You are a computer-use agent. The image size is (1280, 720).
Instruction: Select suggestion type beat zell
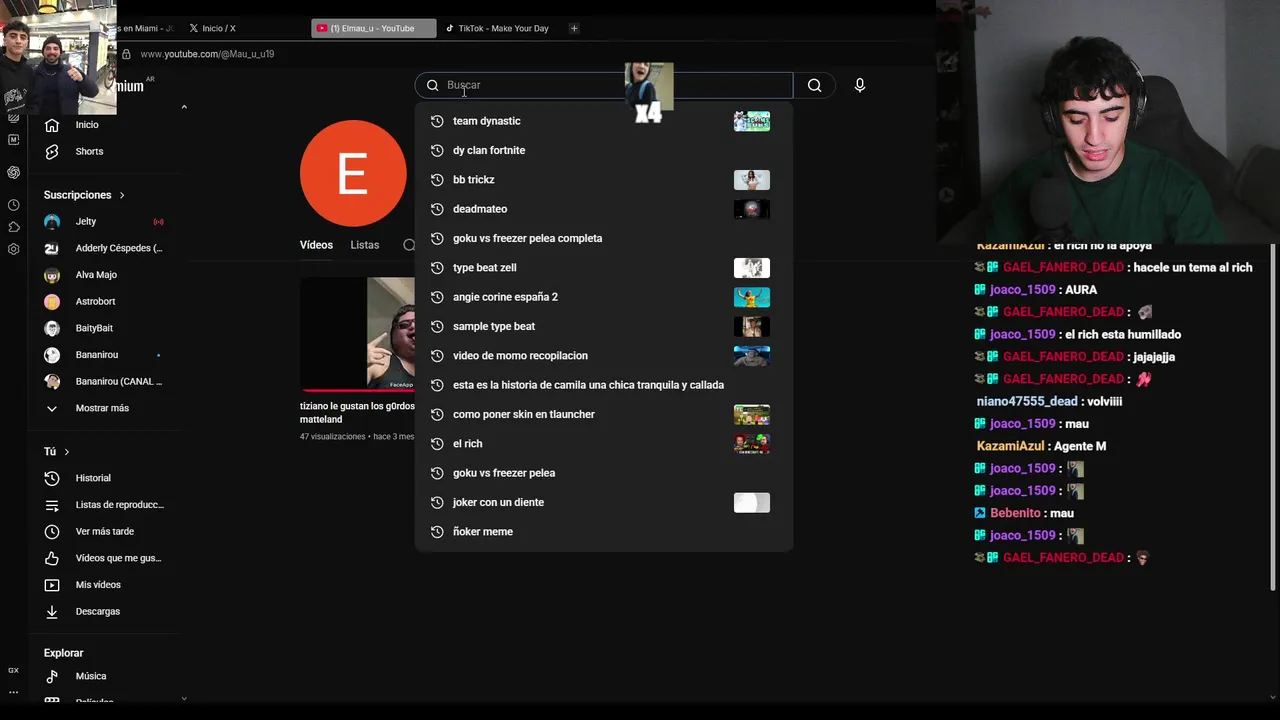pyautogui.click(x=604, y=268)
